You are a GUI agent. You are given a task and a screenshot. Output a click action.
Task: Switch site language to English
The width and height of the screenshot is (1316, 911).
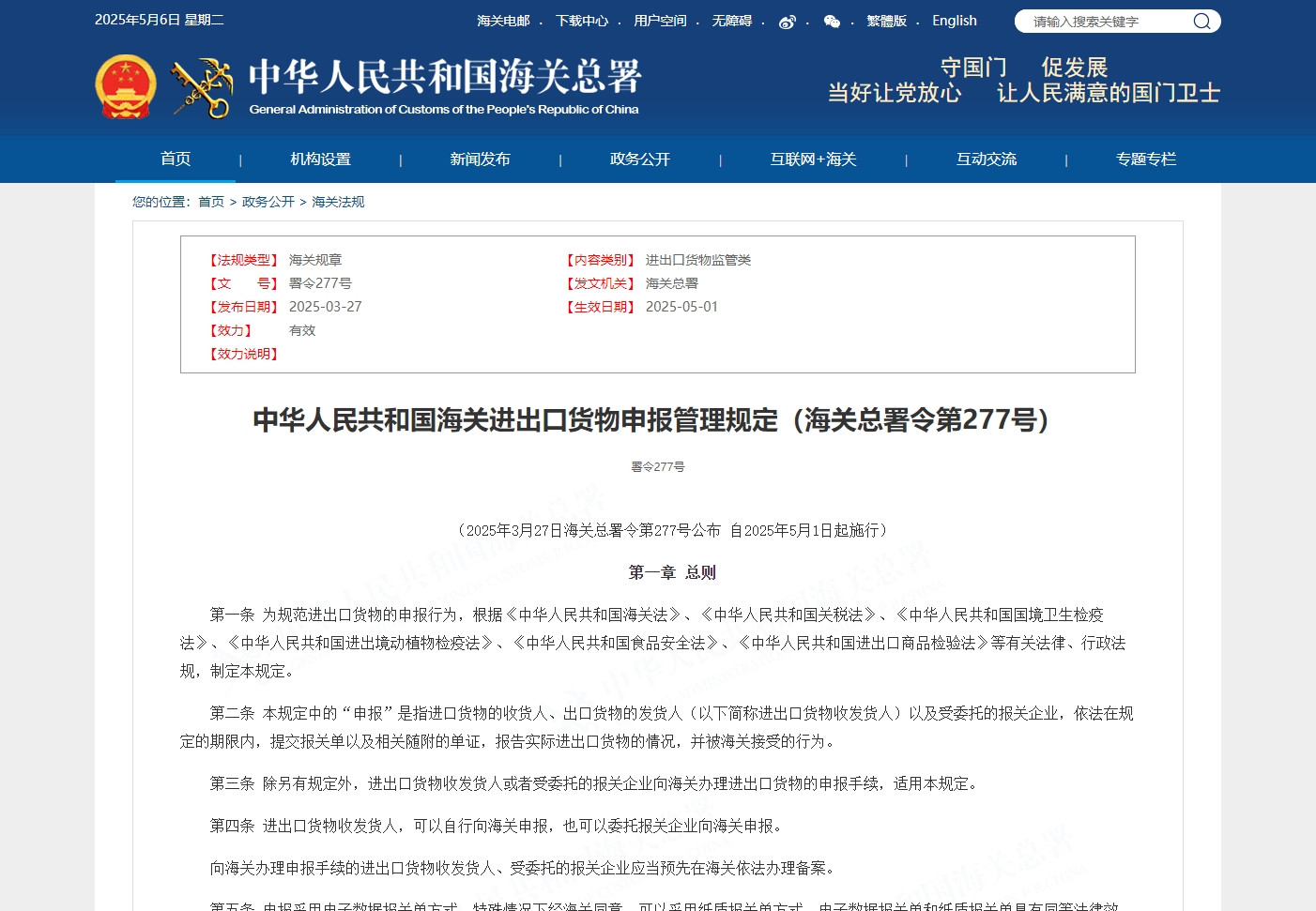(954, 21)
